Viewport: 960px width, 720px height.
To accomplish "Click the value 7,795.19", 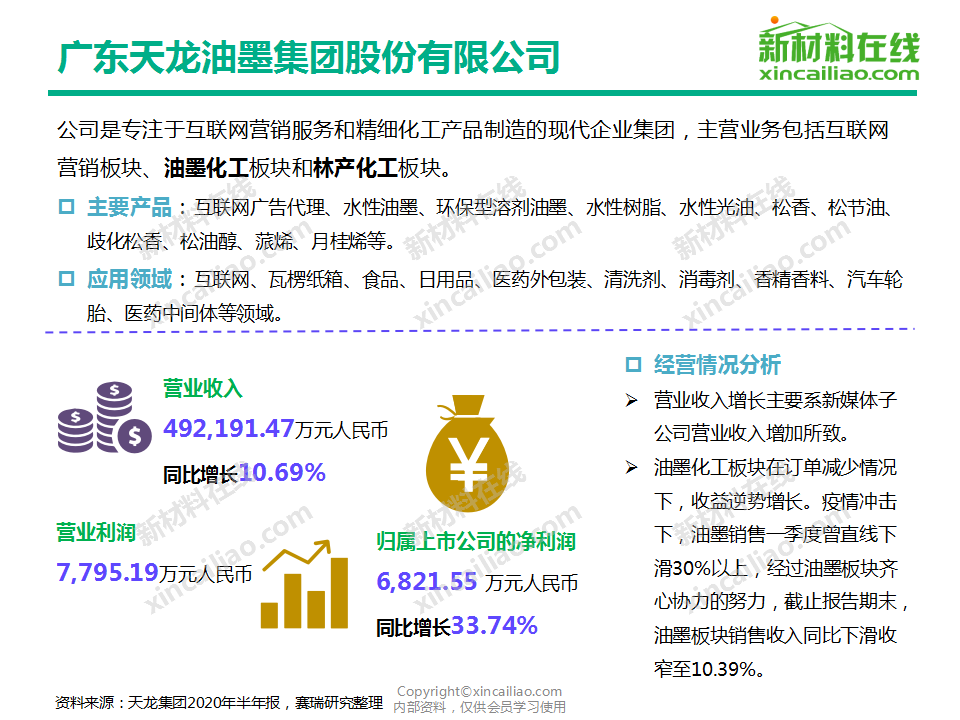I will [x=108, y=572].
